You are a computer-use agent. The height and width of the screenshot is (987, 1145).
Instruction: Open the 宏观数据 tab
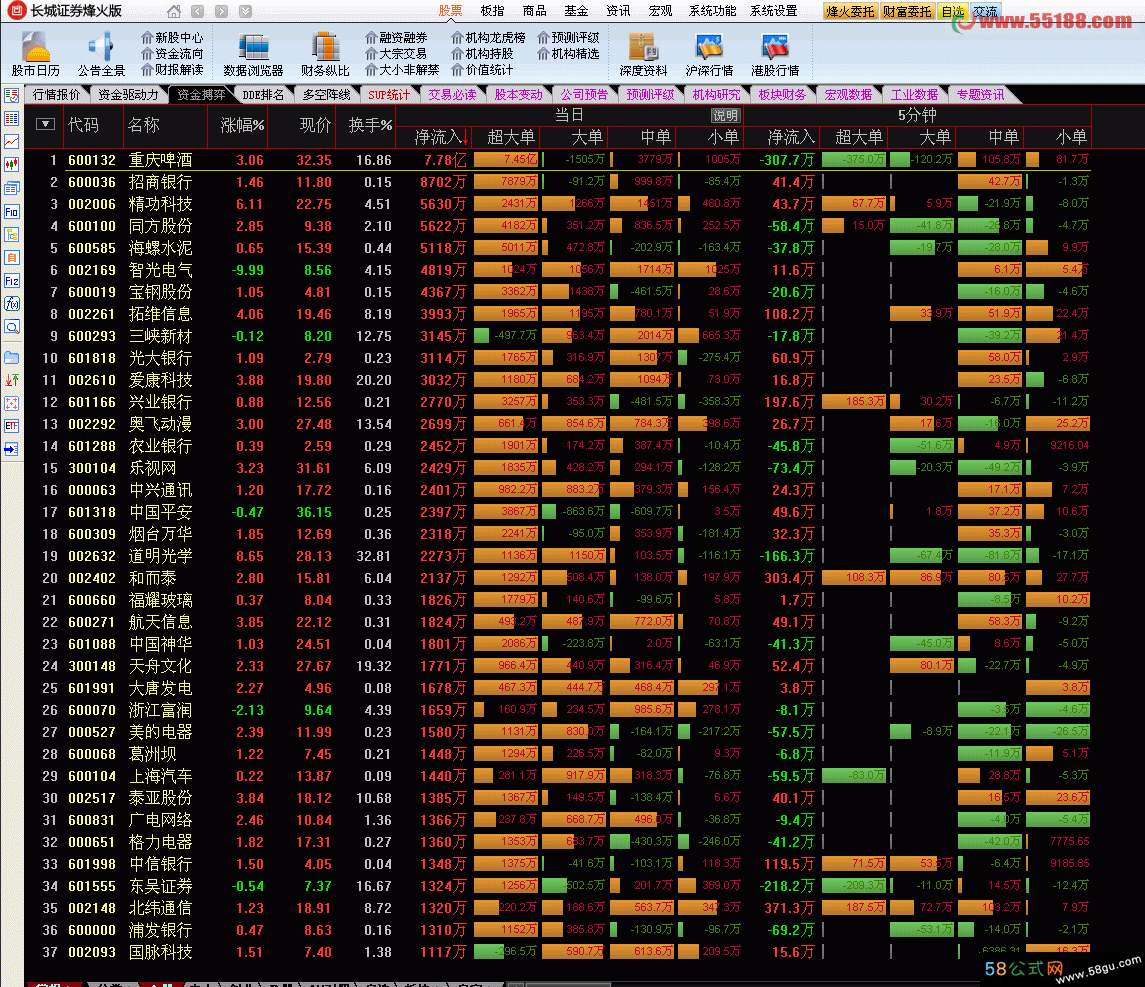(849, 95)
